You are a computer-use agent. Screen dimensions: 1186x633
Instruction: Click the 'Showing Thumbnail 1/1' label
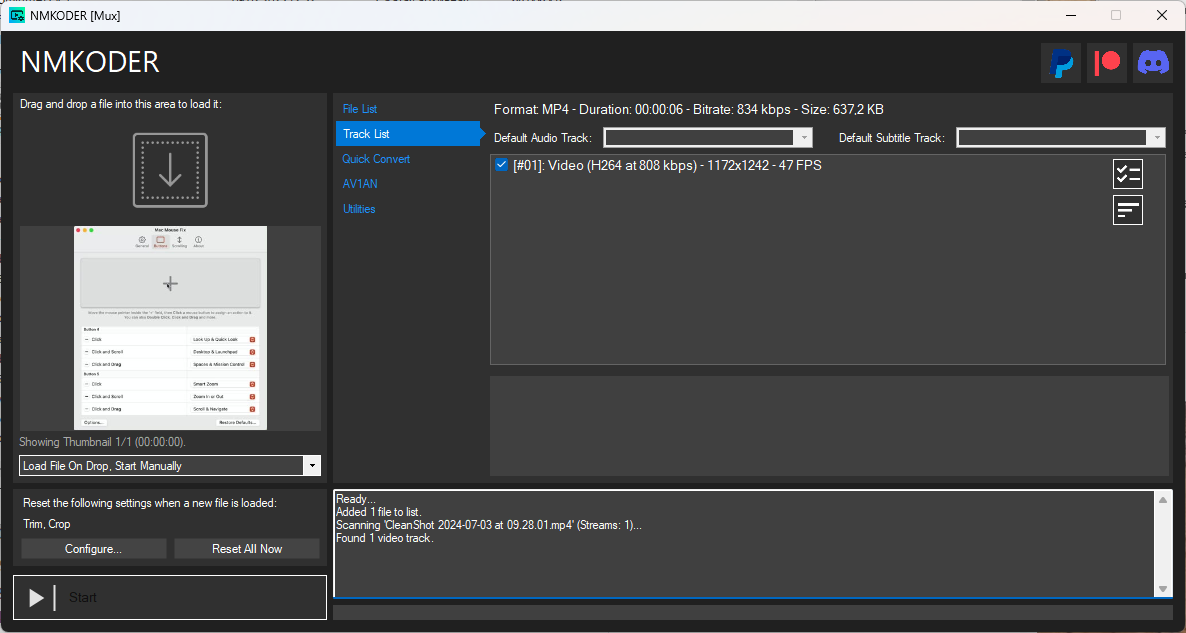pos(103,442)
